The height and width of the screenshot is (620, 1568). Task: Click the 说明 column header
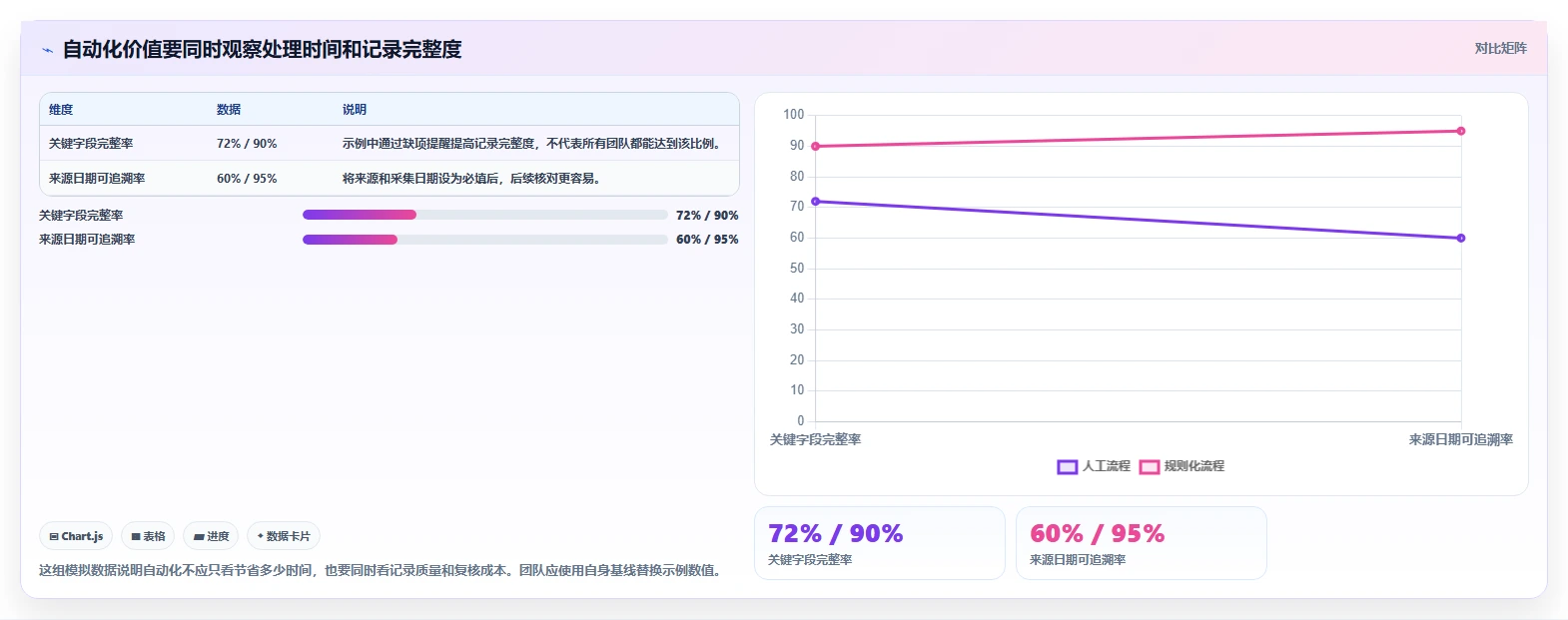(x=355, y=110)
